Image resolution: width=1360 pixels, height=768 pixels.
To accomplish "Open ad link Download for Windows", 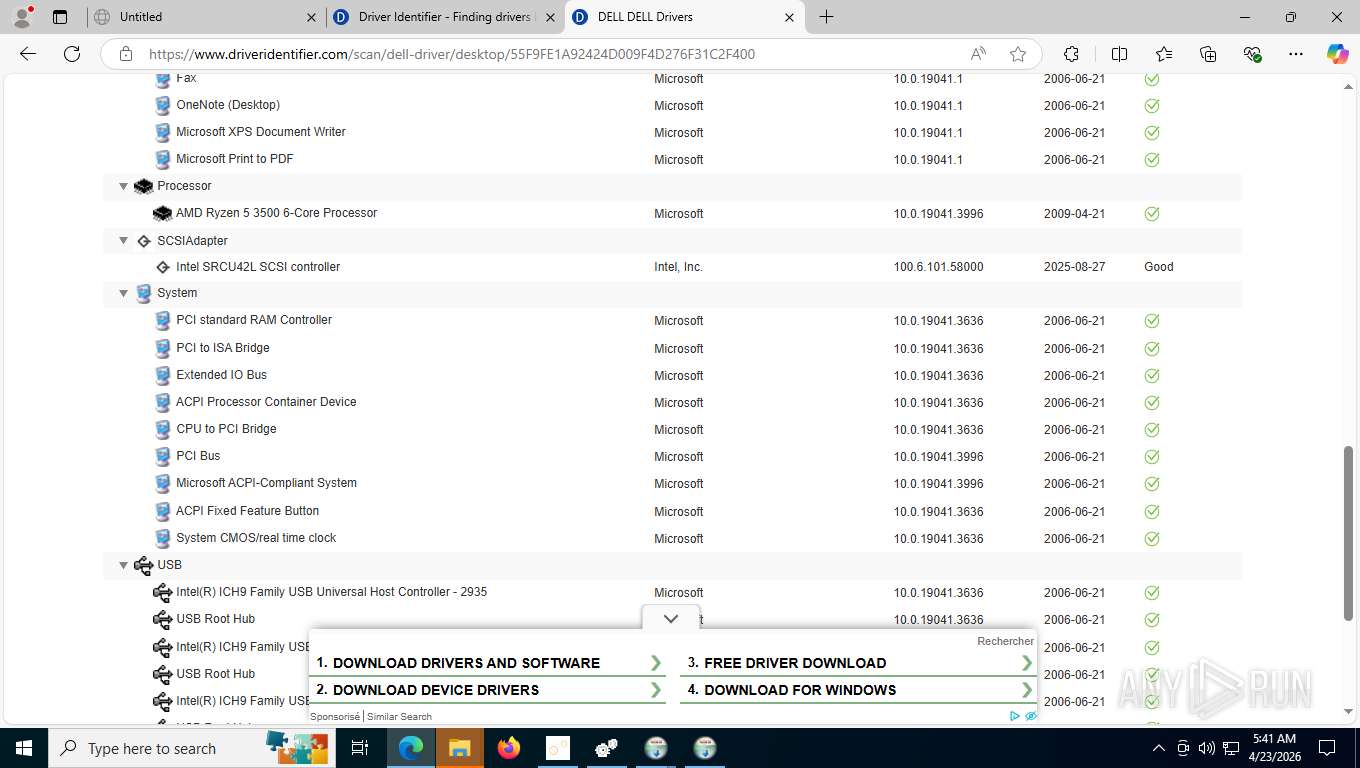I will click(859, 690).
